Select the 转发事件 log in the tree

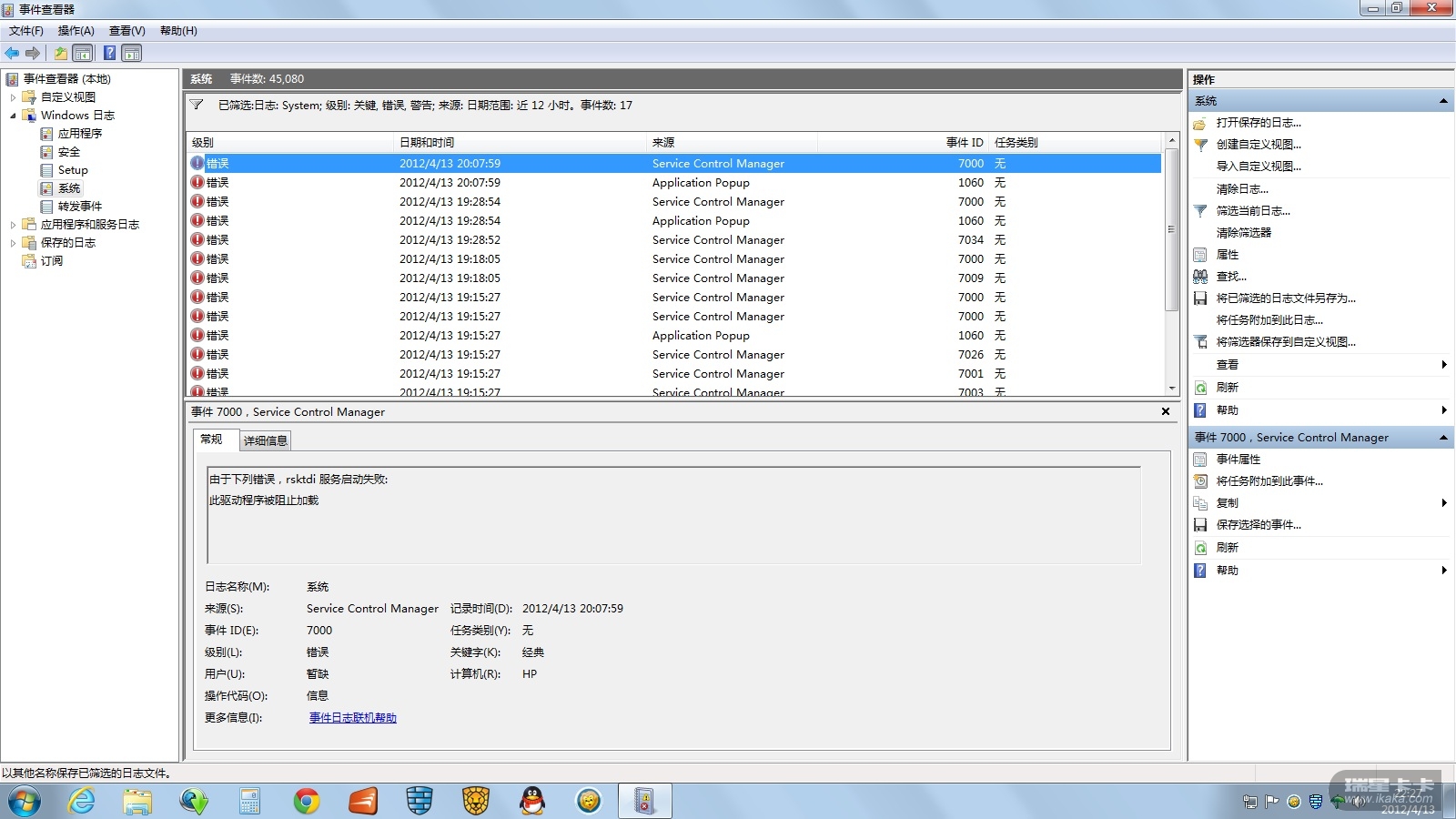(x=80, y=207)
